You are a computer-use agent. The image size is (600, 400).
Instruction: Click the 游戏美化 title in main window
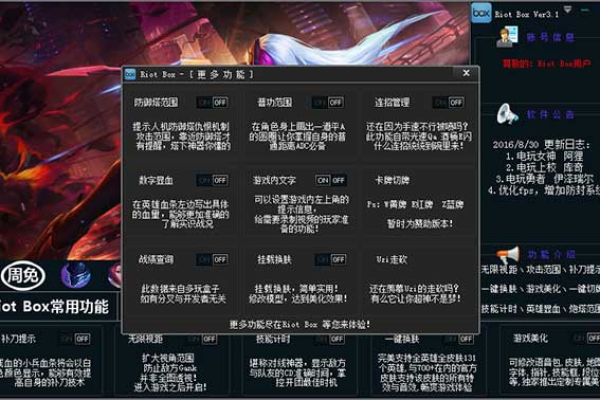[530, 338]
